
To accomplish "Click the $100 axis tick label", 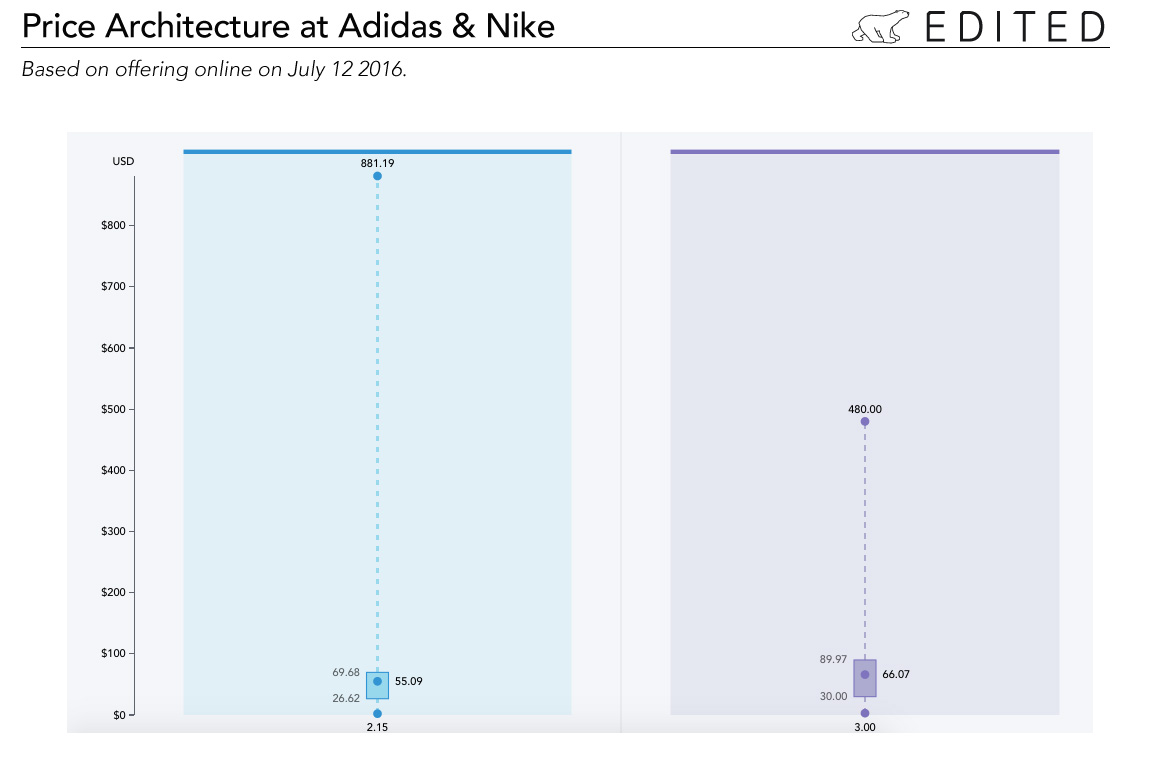I will click(x=113, y=653).
